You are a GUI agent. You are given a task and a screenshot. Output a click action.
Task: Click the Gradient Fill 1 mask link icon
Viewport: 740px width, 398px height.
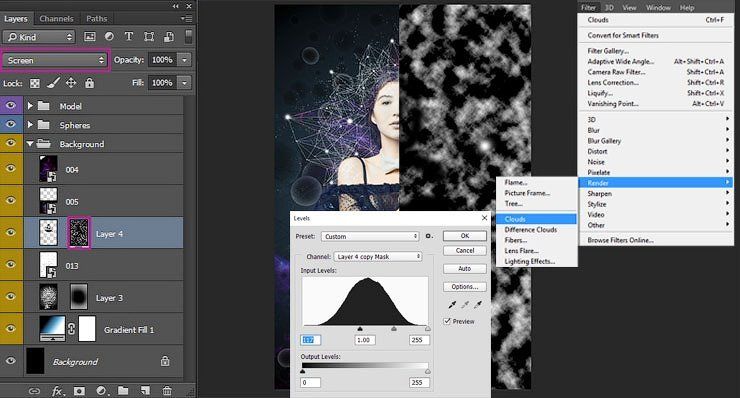point(71,329)
